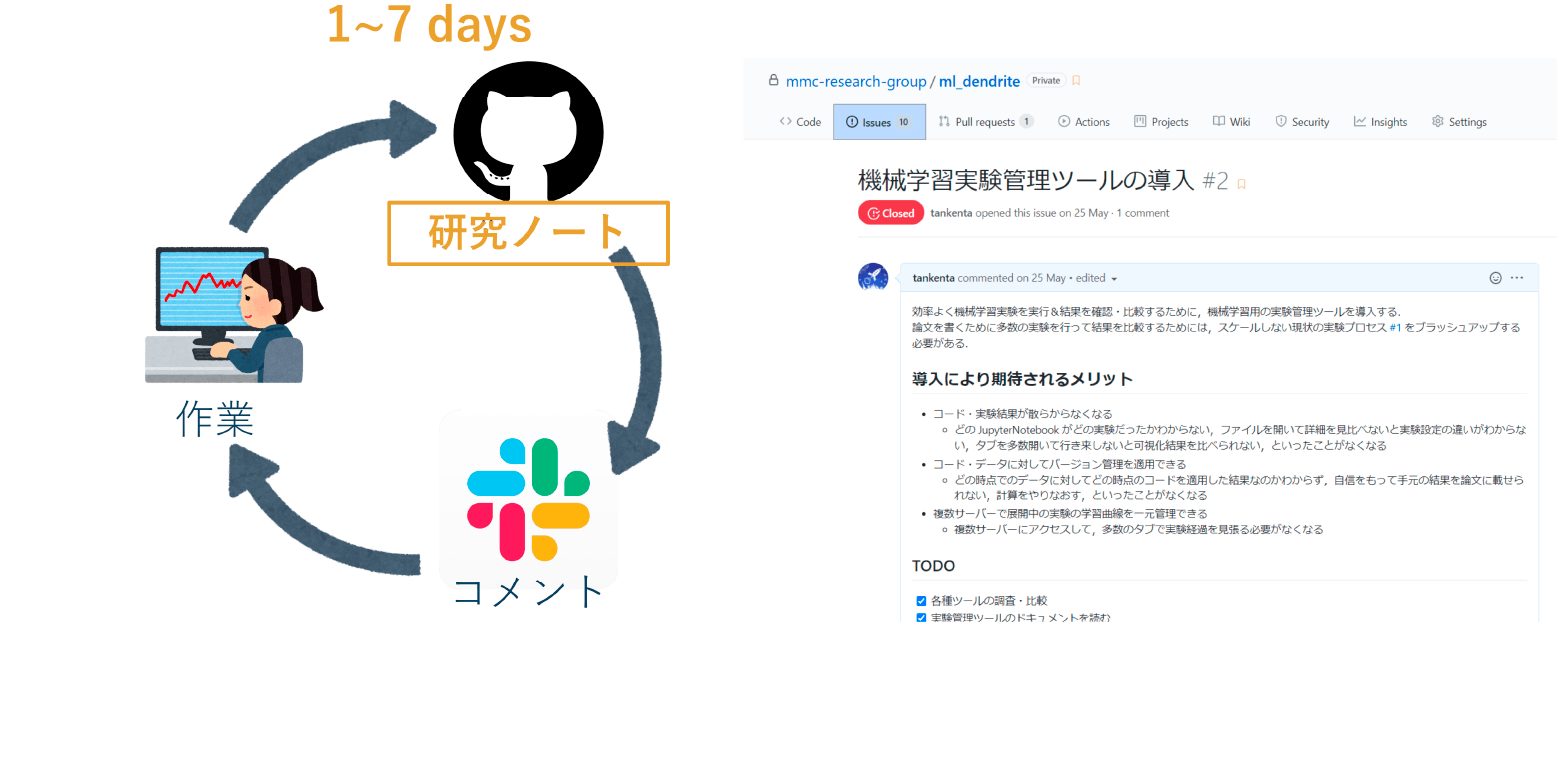Click the bullet コード・実験結果が散らからなくなる
The height and width of the screenshot is (776, 1560).
point(1022,414)
